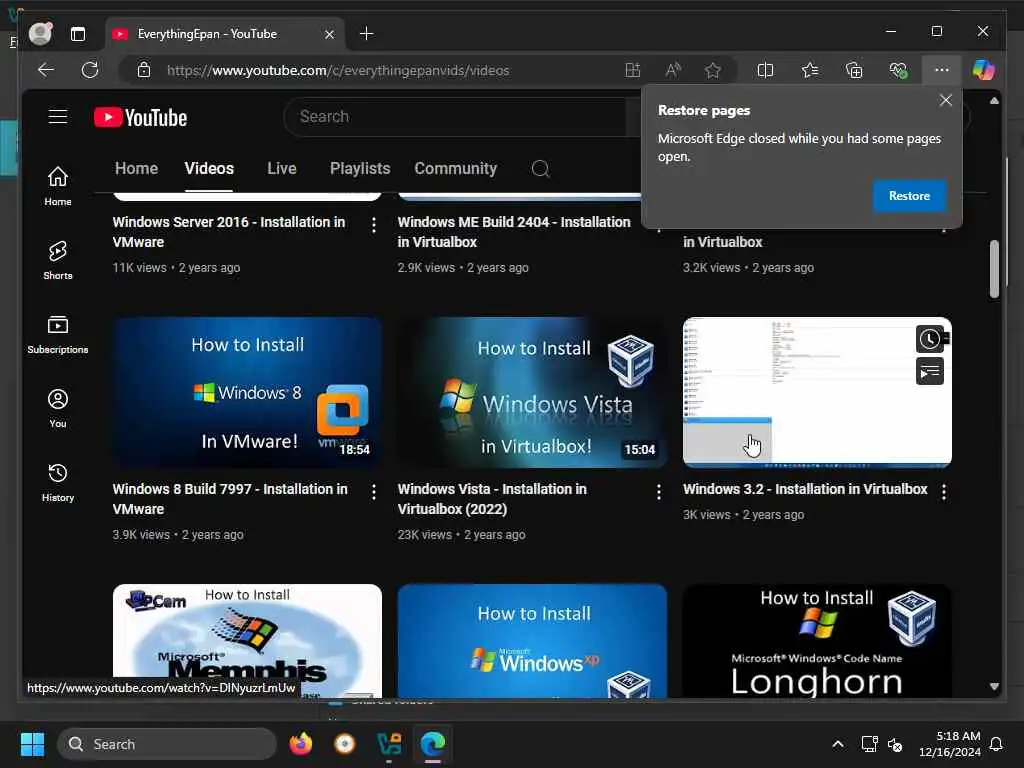Open Windows Vista Installation in Virtualbox title
This screenshot has width=1024, height=768.
pos(492,499)
